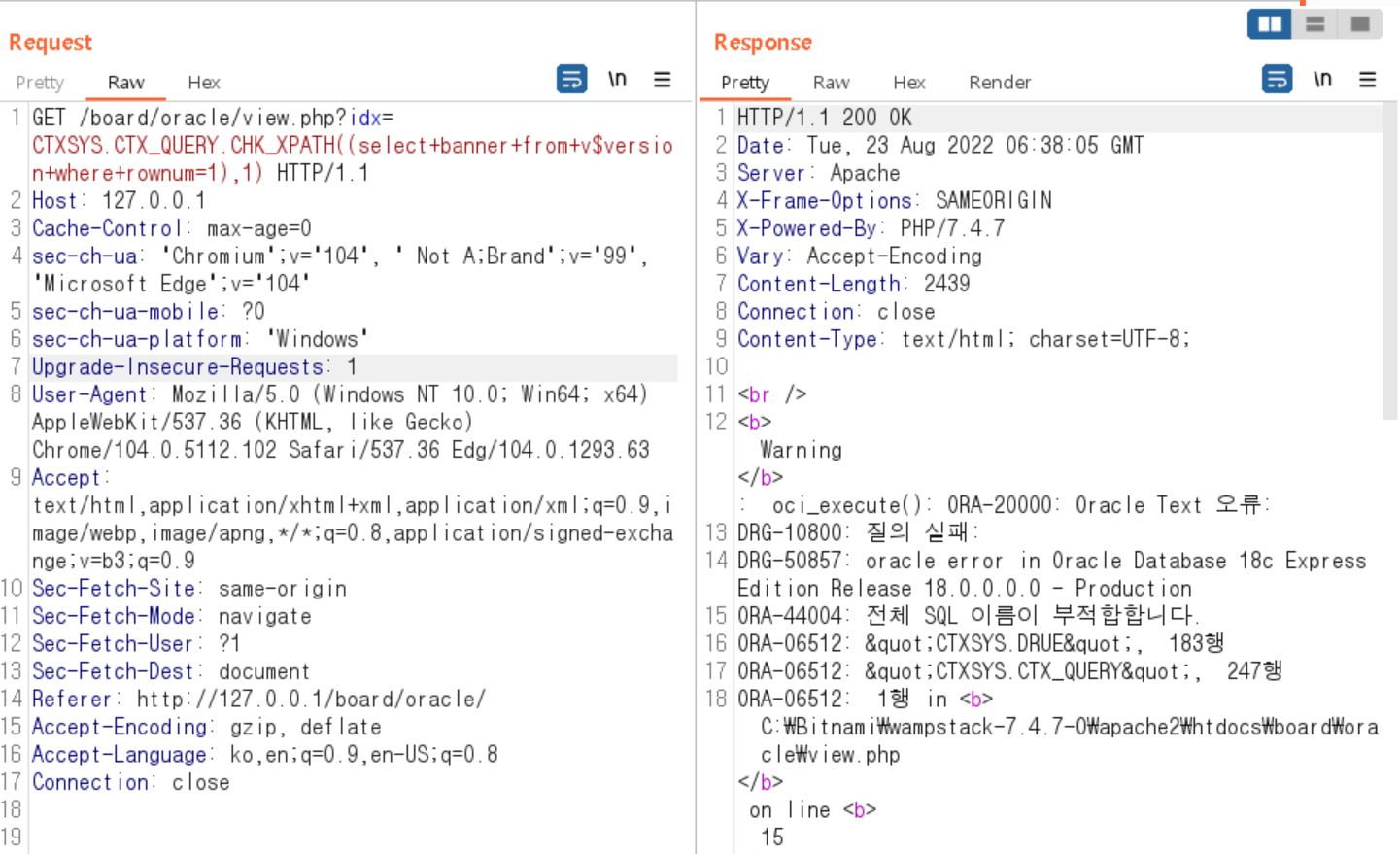Click Sec-Fetch-Dest header line
The image size is (1400, 854).
pos(171,671)
